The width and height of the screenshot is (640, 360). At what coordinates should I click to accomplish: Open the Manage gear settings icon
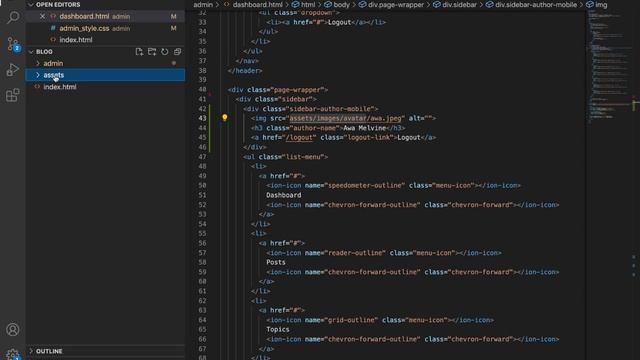(13, 354)
